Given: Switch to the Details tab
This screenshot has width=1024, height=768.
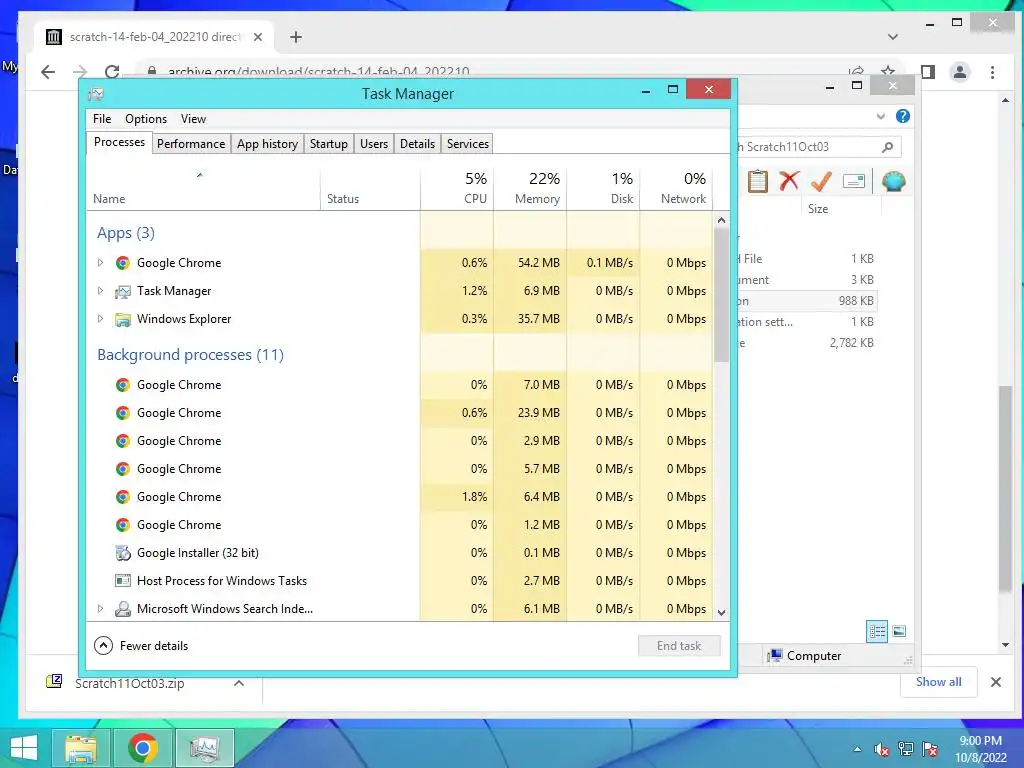Looking at the screenshot, I should pyautogui.click(x=417, y=144).
